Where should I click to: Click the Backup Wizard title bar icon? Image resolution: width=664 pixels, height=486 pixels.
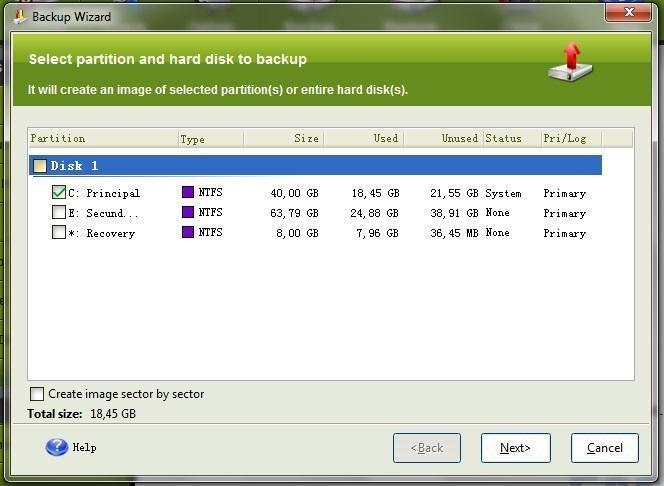pyautogui.click(x=20, y=17)
